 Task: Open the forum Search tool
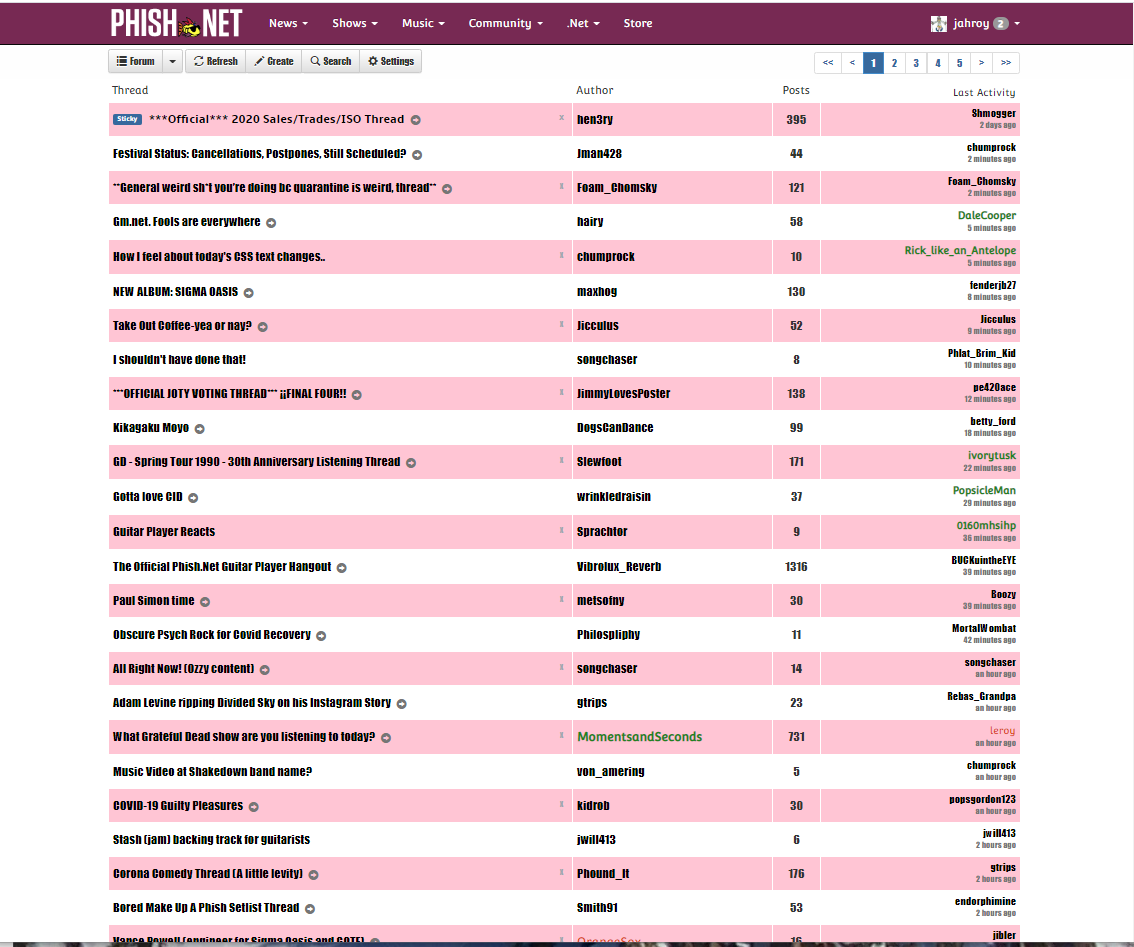pyautogui.click(x=330, y=61)
